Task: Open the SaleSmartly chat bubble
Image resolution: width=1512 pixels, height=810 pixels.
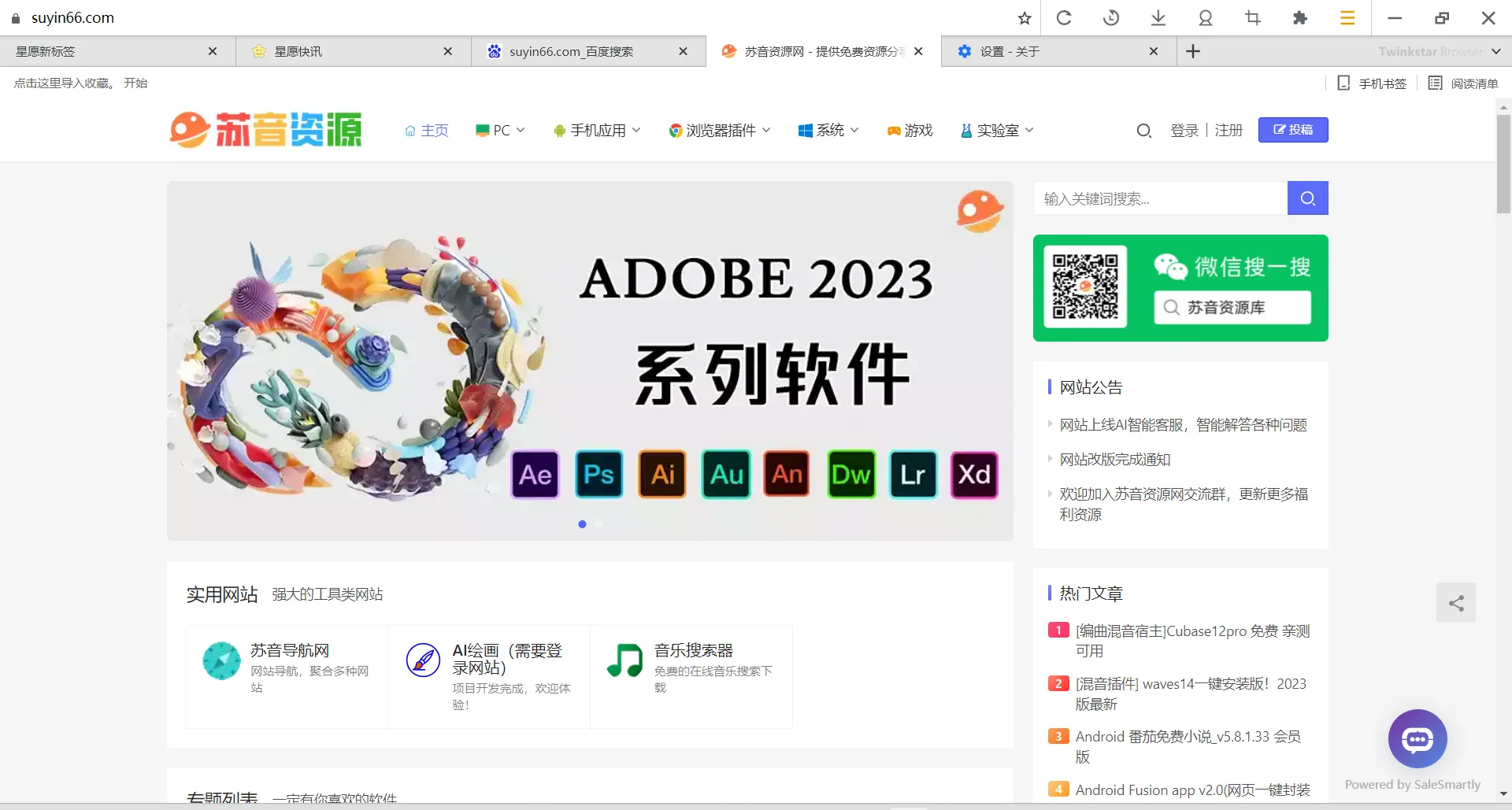Action: 1417,738
